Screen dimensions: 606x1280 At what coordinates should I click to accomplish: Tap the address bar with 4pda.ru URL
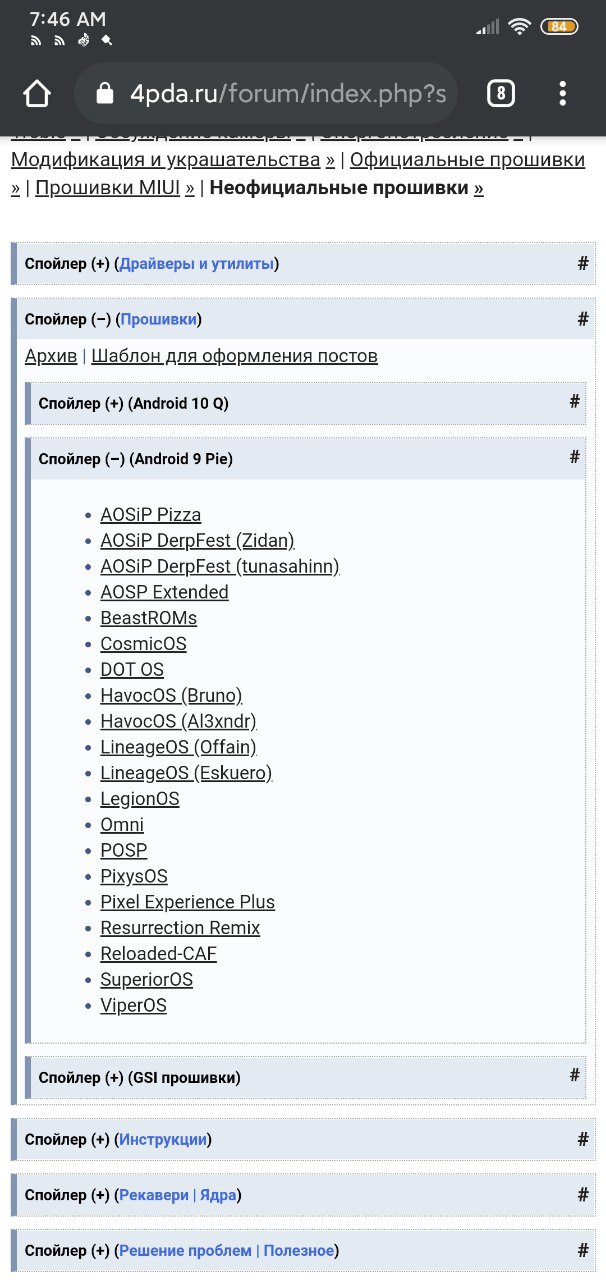pyautogui.click(x=267, y=94)
